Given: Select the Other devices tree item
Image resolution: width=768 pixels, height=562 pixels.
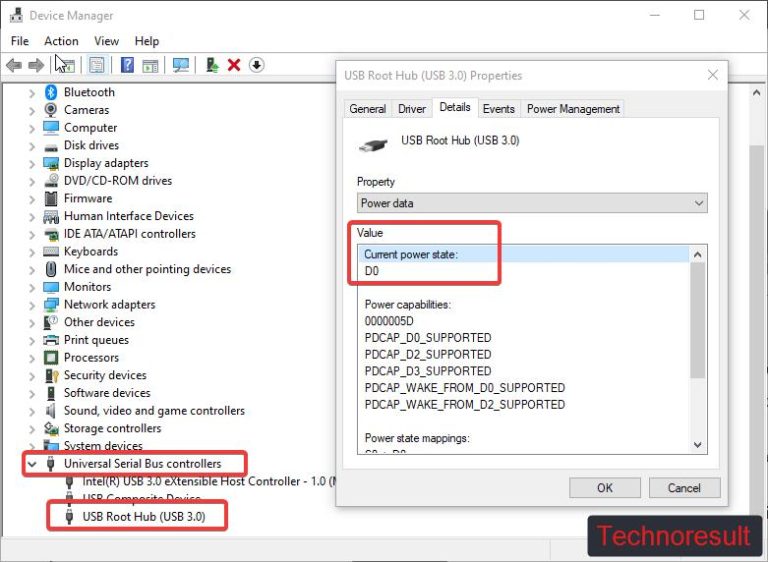Looking at the screenshot, I should [x=99, y=322].
